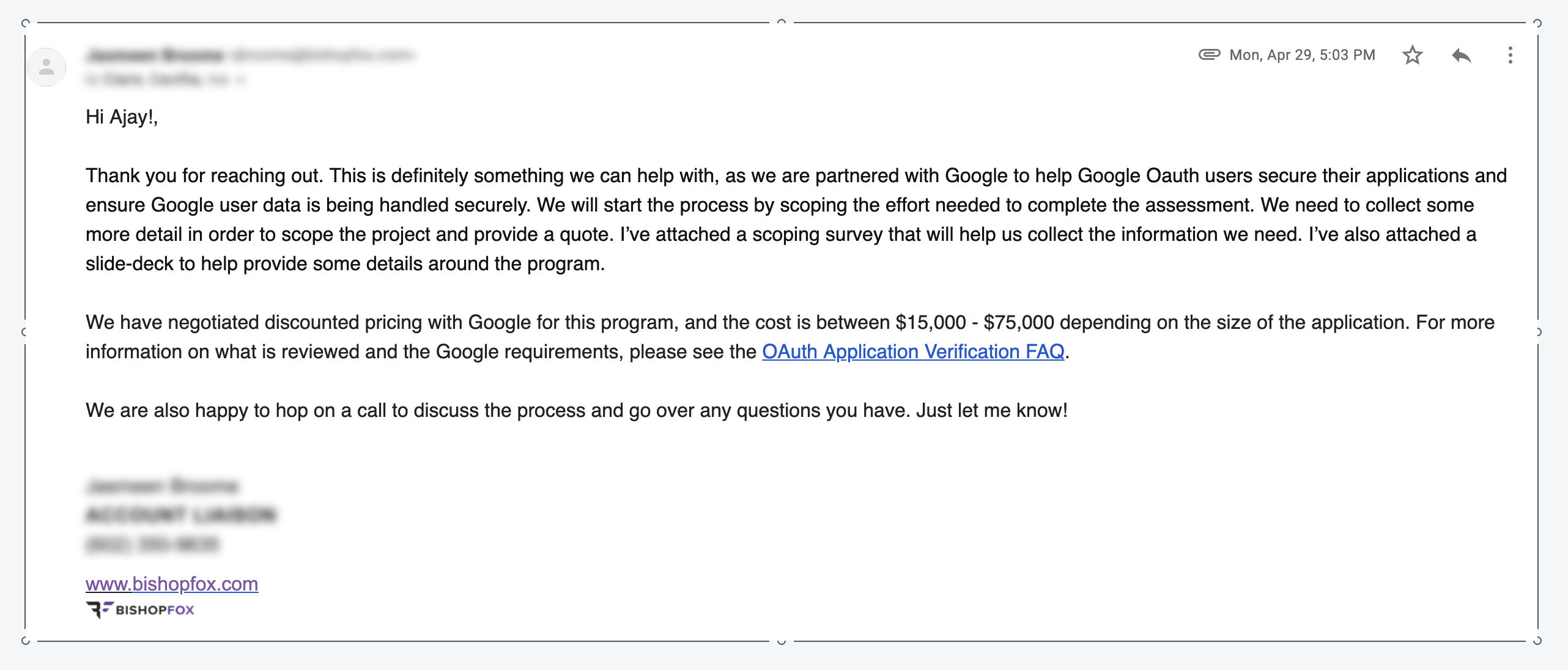The height and width of the screenshot is (670, 1568).
Task: Click the top-center selection handle
Action: (782, 22)
